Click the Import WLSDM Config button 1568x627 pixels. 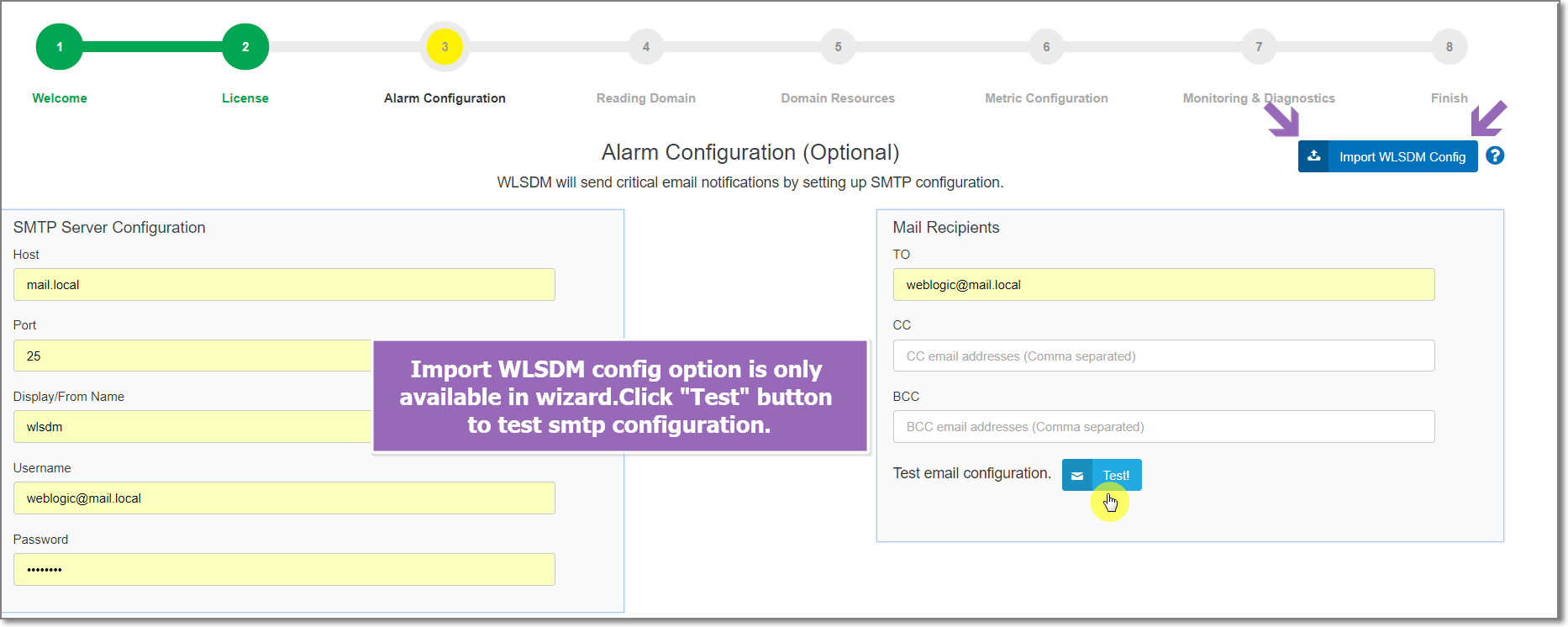(1387, 156)
